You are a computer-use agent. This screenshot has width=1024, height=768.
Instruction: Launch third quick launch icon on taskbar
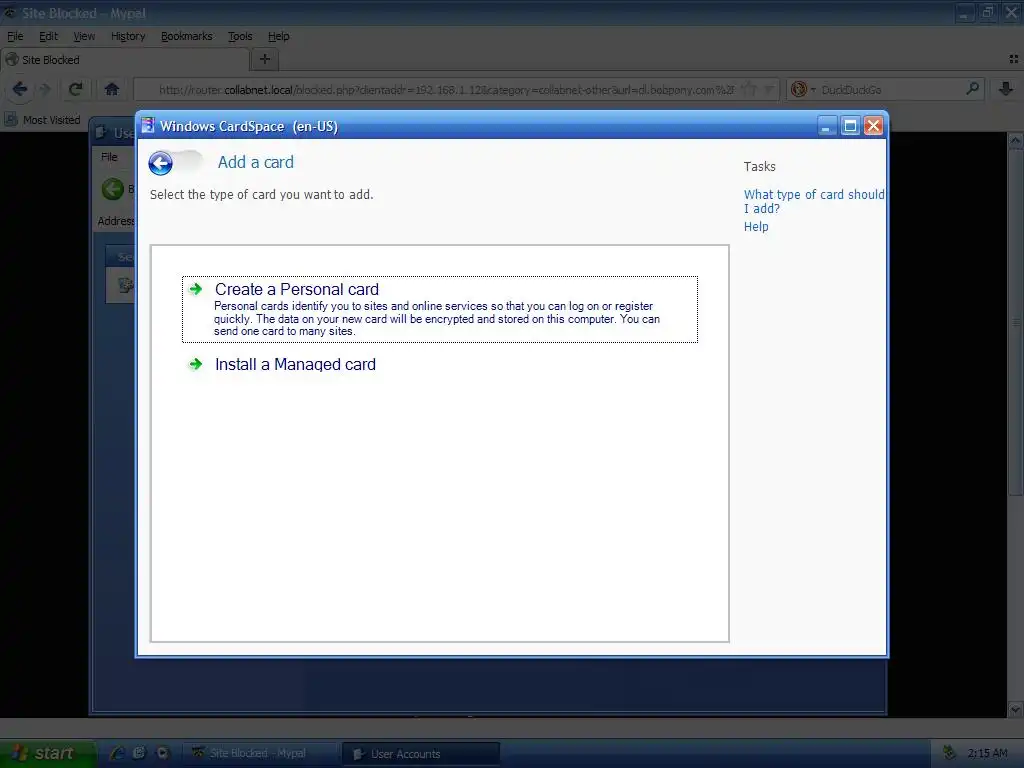tap(161, 753)
